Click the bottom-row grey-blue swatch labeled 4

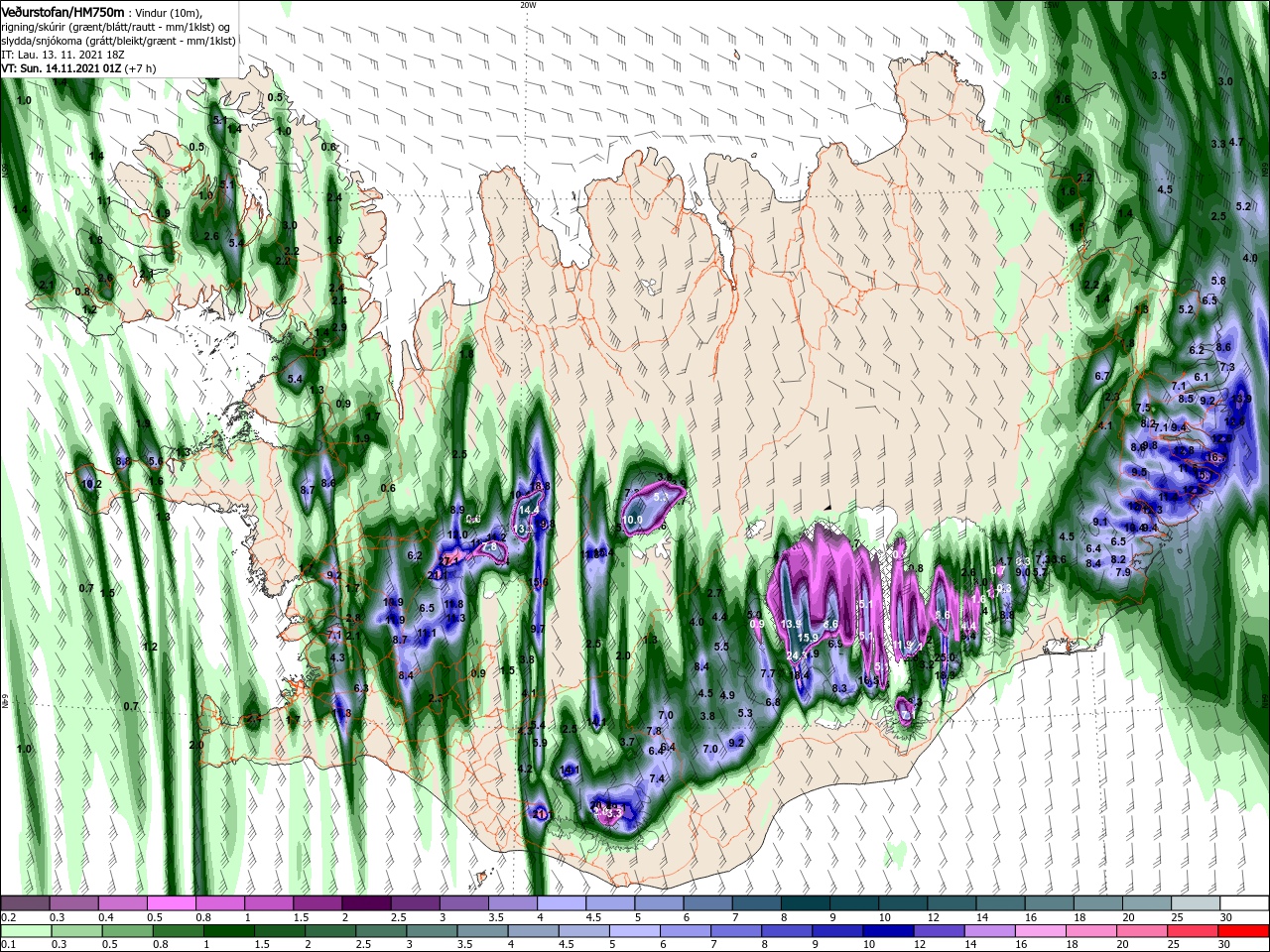coord(532,931)
